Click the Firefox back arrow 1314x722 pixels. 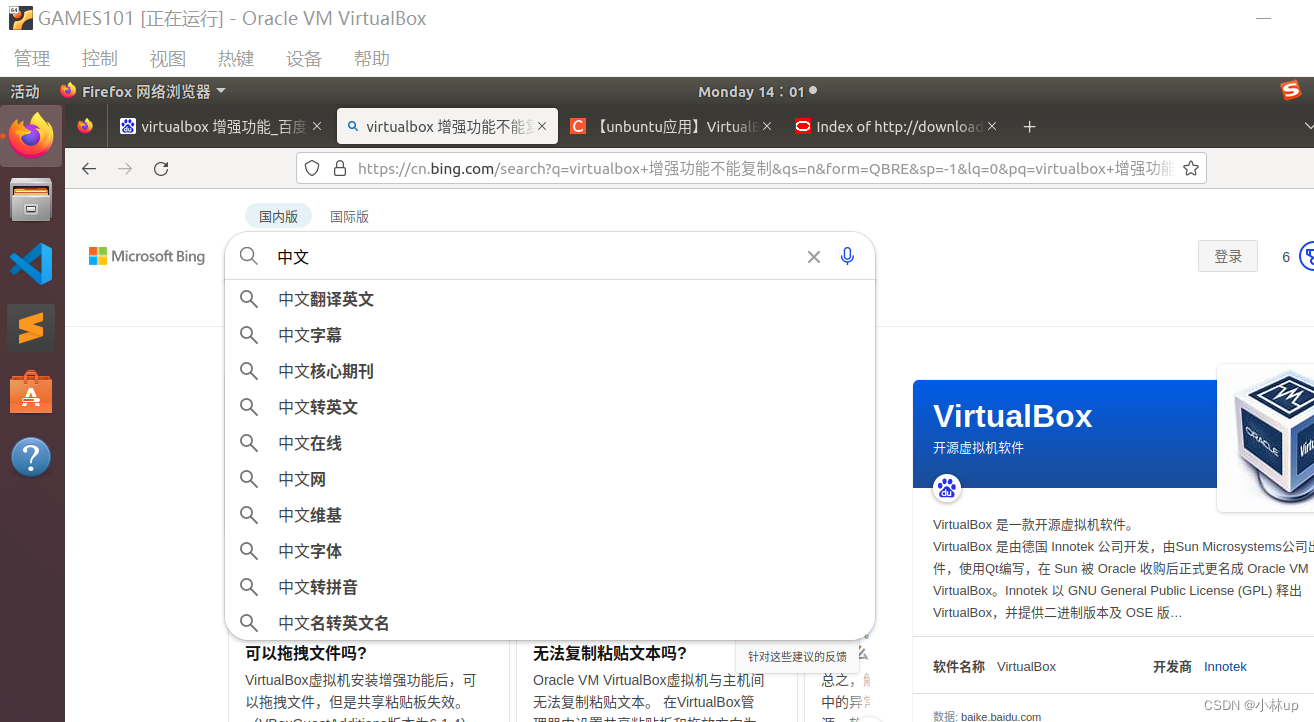pos(89,169)
